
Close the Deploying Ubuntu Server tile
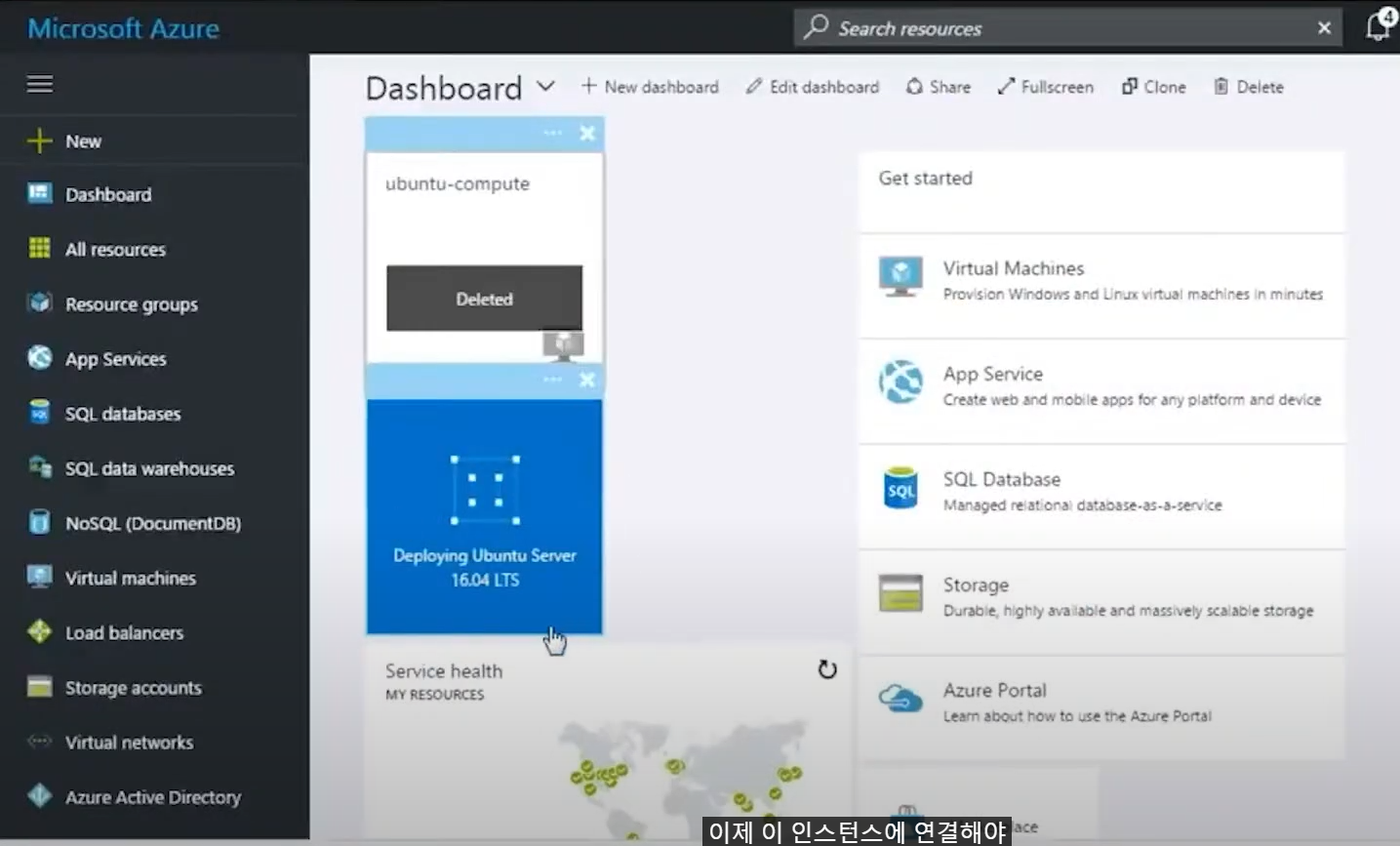click(x=587, y=380)
